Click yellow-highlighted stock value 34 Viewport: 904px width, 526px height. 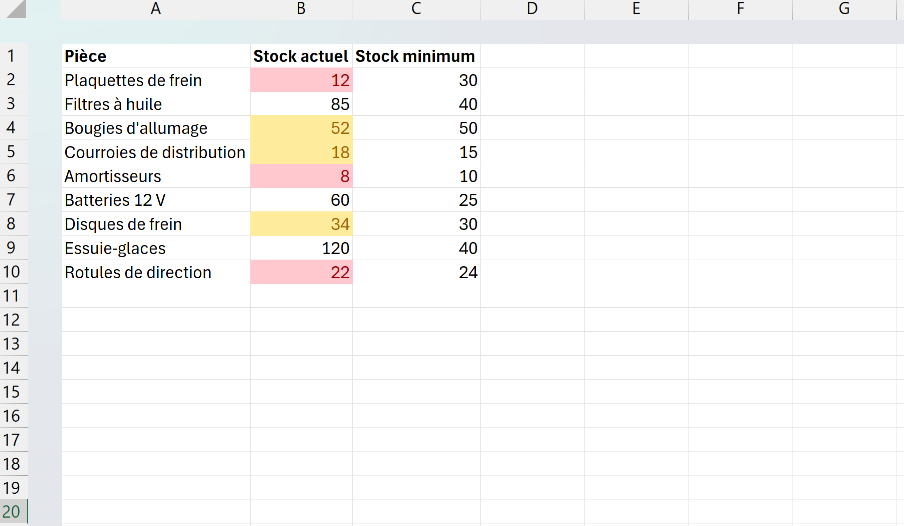tap(301, 224)
